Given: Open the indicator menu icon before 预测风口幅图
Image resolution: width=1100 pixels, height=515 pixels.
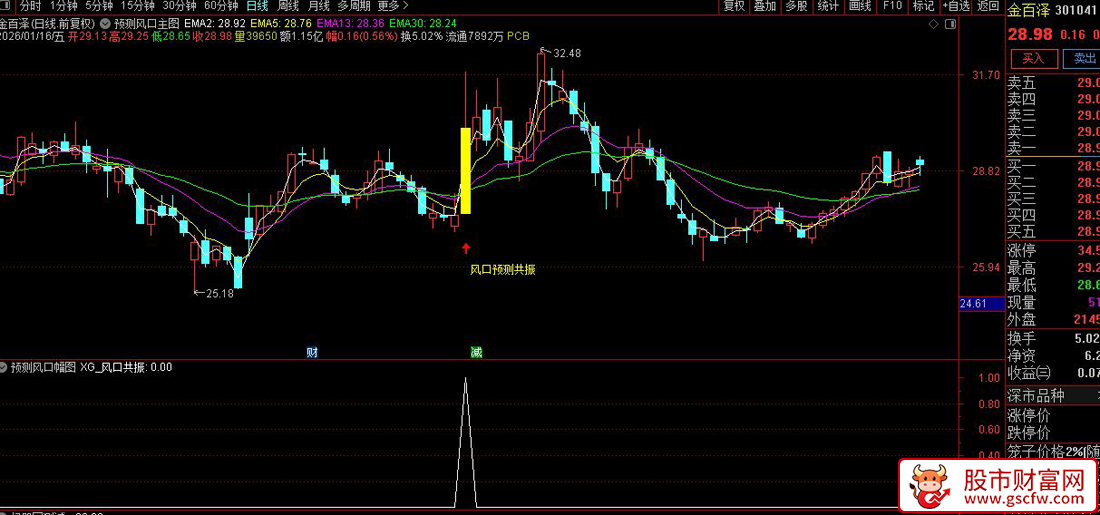Looking at the screenshot, I should click(4, 367).
